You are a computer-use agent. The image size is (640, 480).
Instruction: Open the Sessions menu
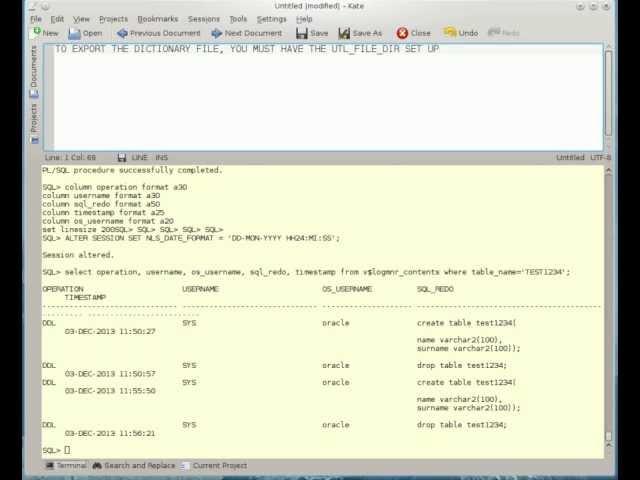(204, 19)
